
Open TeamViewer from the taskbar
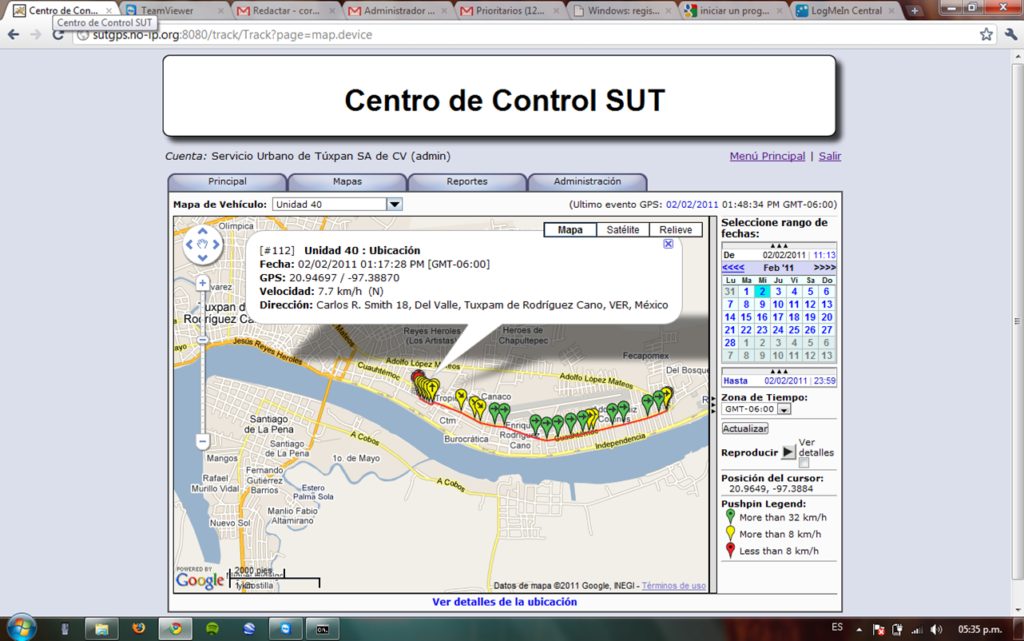[x=286, y=629]
